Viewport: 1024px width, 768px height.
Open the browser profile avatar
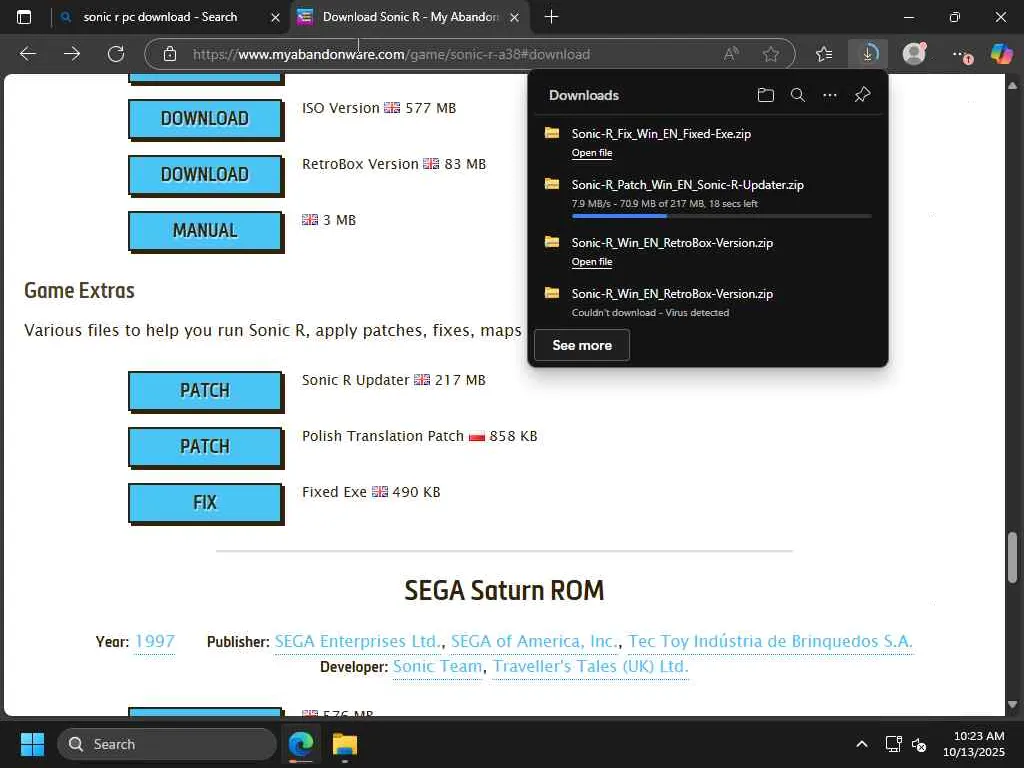click(x=914, y=54)
